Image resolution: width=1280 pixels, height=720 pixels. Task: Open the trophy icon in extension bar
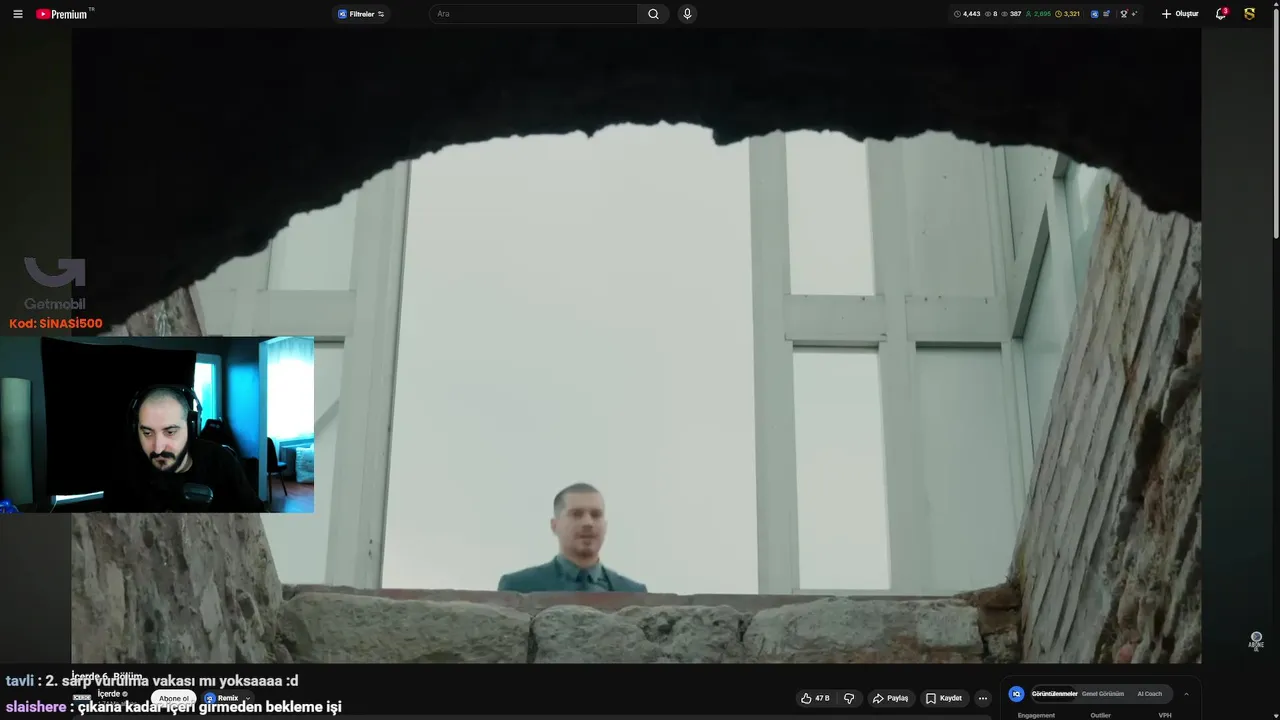click(1124, 14)
